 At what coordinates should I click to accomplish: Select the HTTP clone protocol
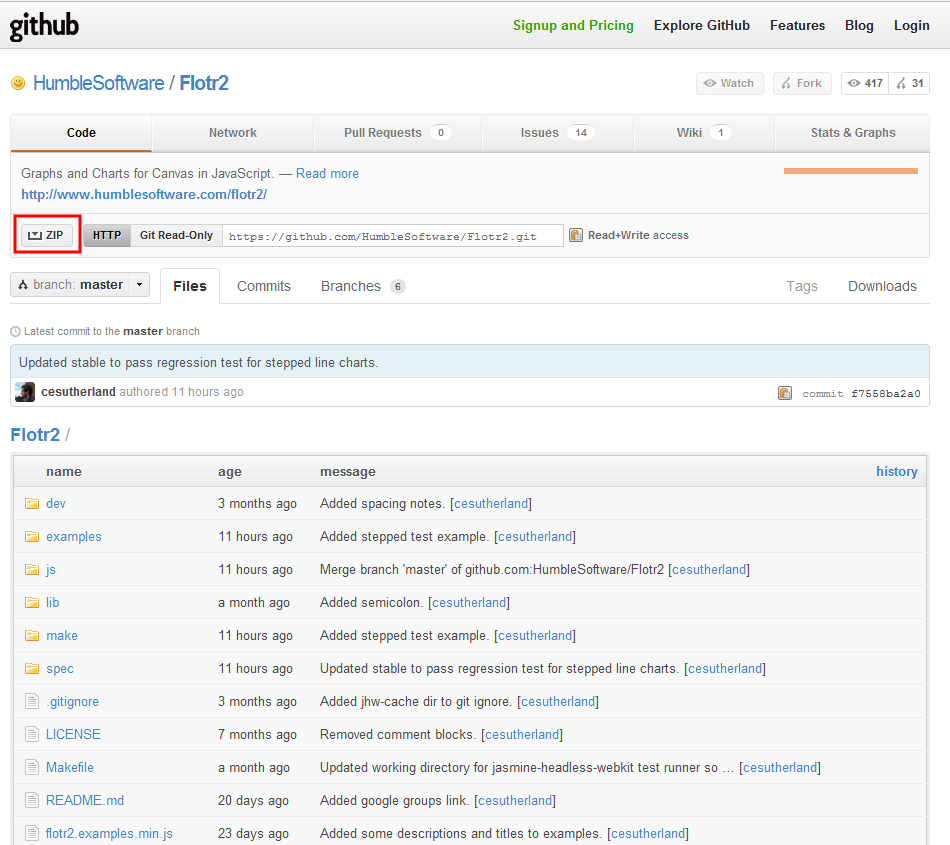pyautogui.click(x=107, y=235)
